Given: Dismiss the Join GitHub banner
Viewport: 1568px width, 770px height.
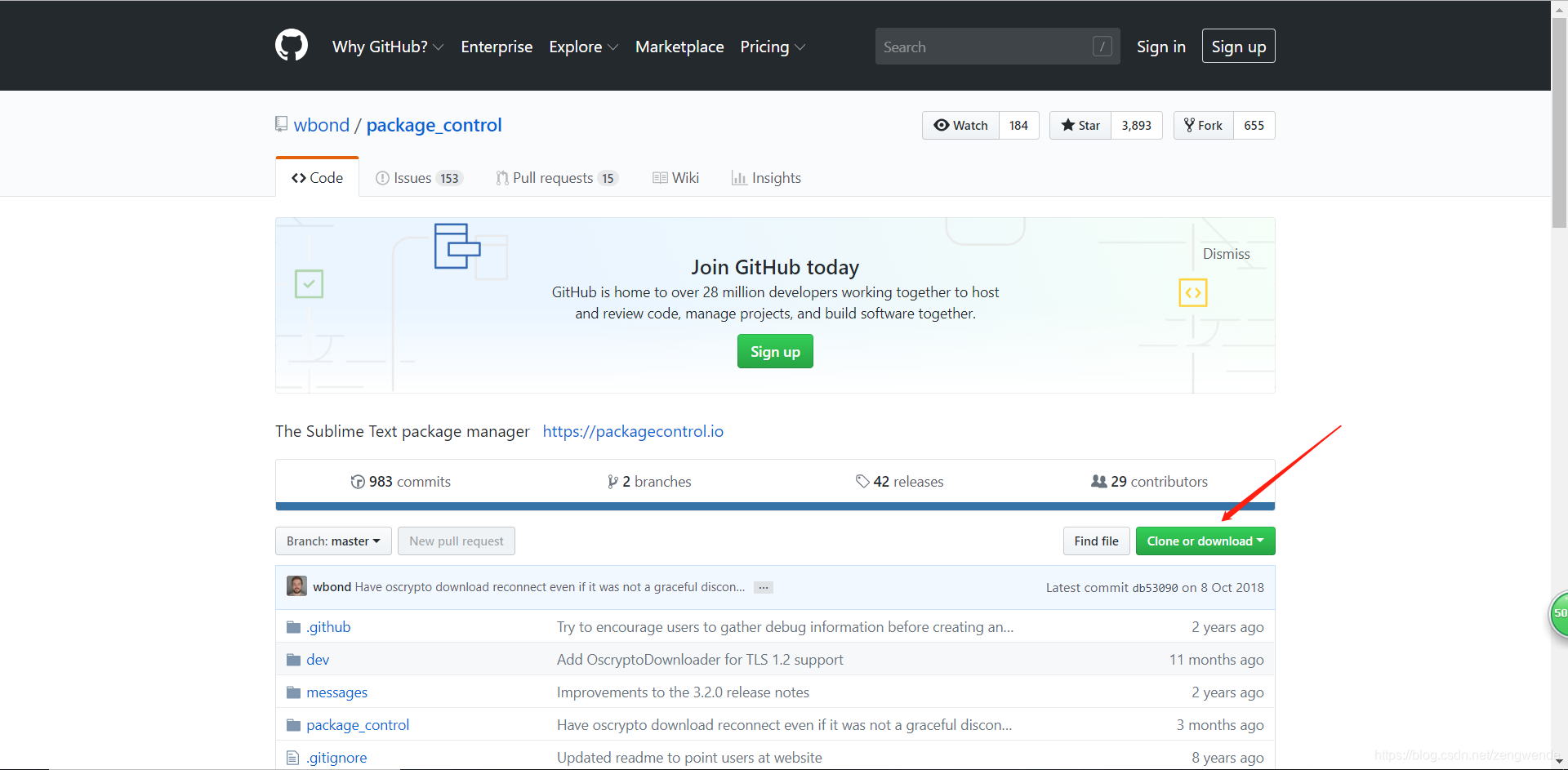Looking at the screenshot, I should [x=1226, y=254].
